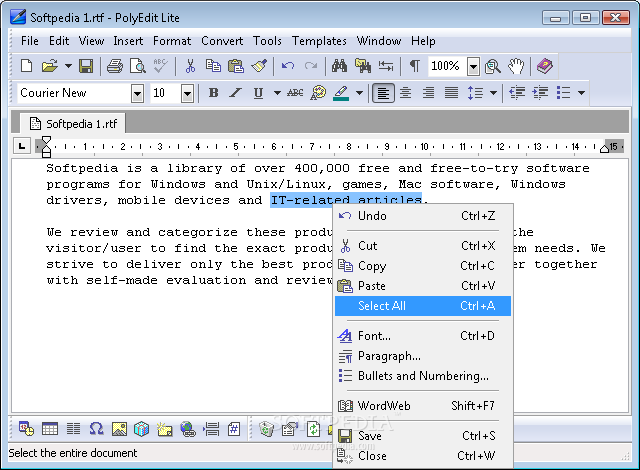Screen dimensions: 640x470
Task: Open the font size 10 dropdown
Action: point(187,94)
